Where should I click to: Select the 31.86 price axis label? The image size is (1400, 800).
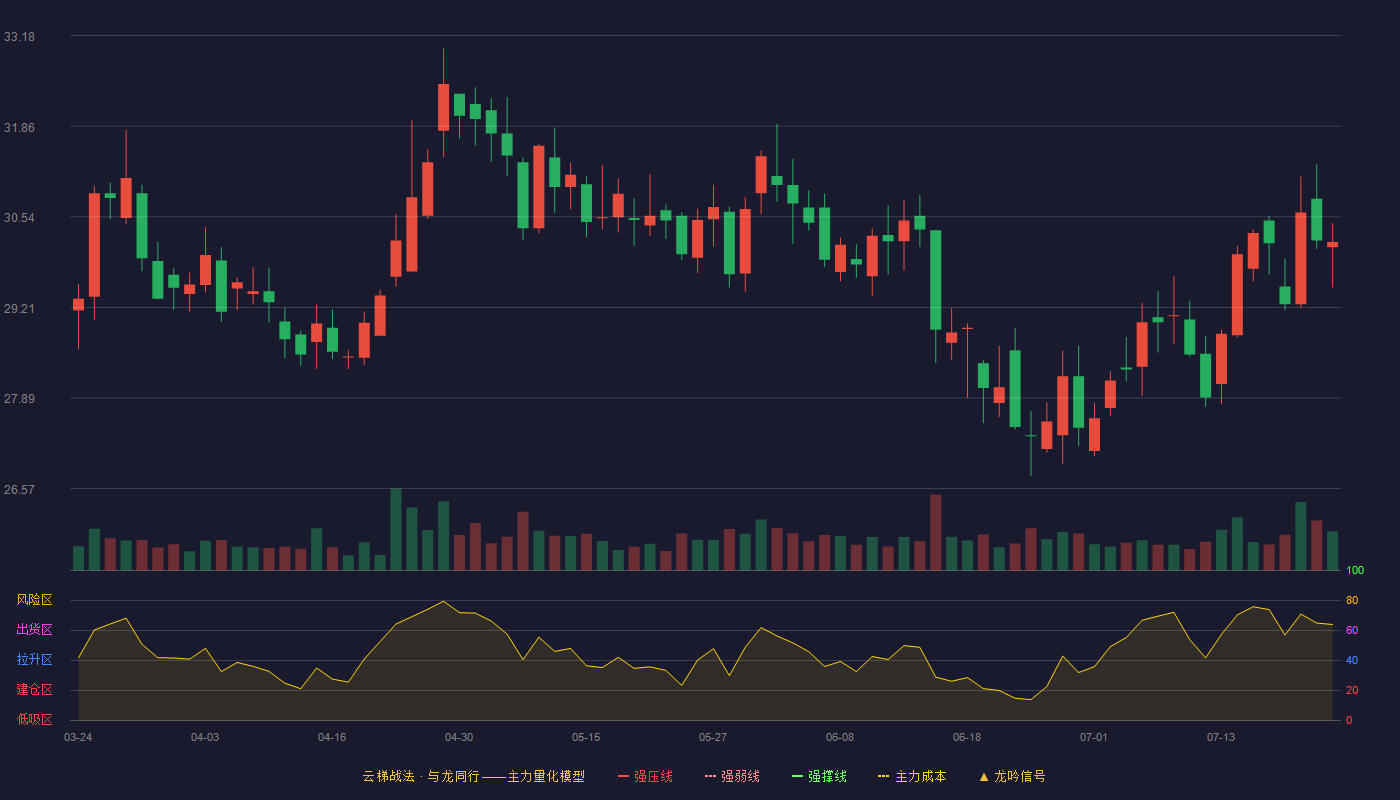(x=19, y=128)
